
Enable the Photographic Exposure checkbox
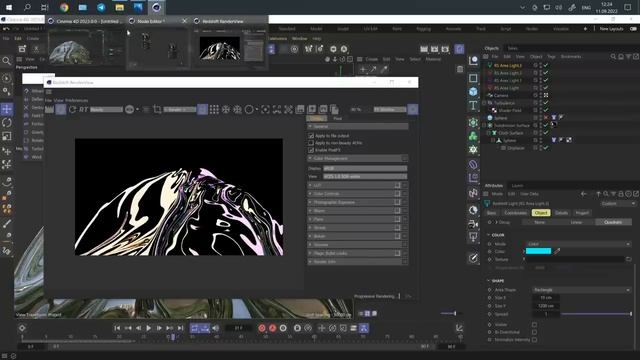tap(397, 202)
